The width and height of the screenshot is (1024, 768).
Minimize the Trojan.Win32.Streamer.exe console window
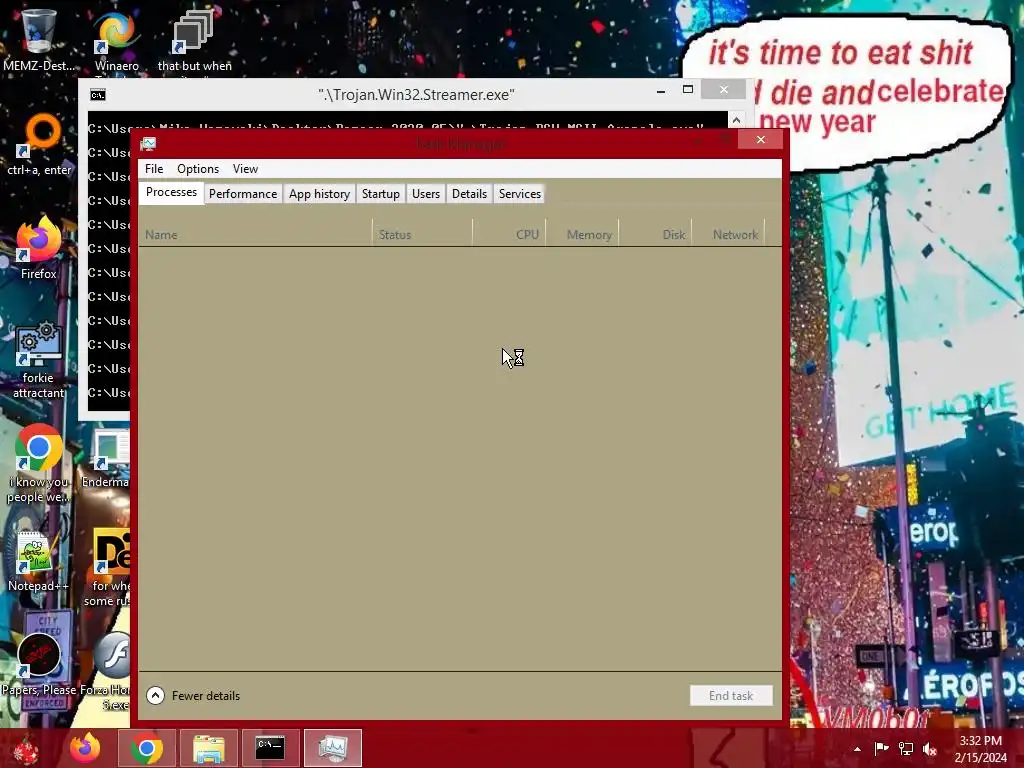pos(661,91)
